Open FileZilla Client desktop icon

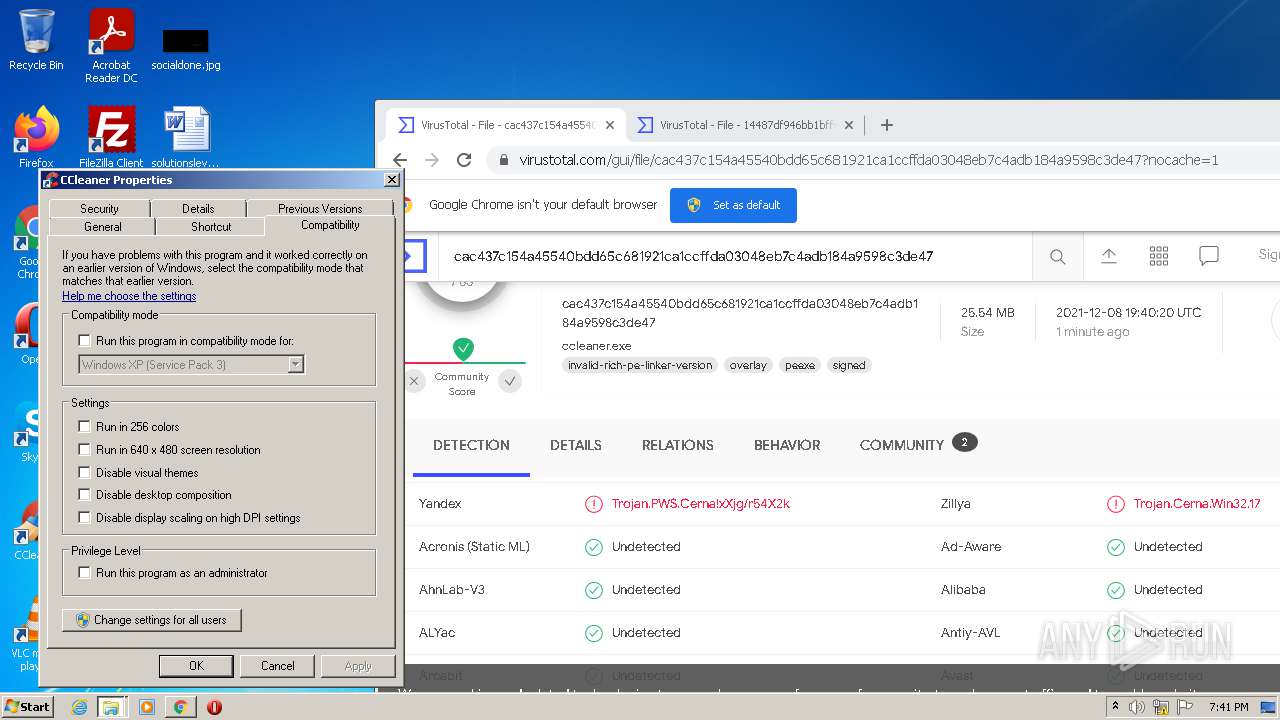point(111,137)
